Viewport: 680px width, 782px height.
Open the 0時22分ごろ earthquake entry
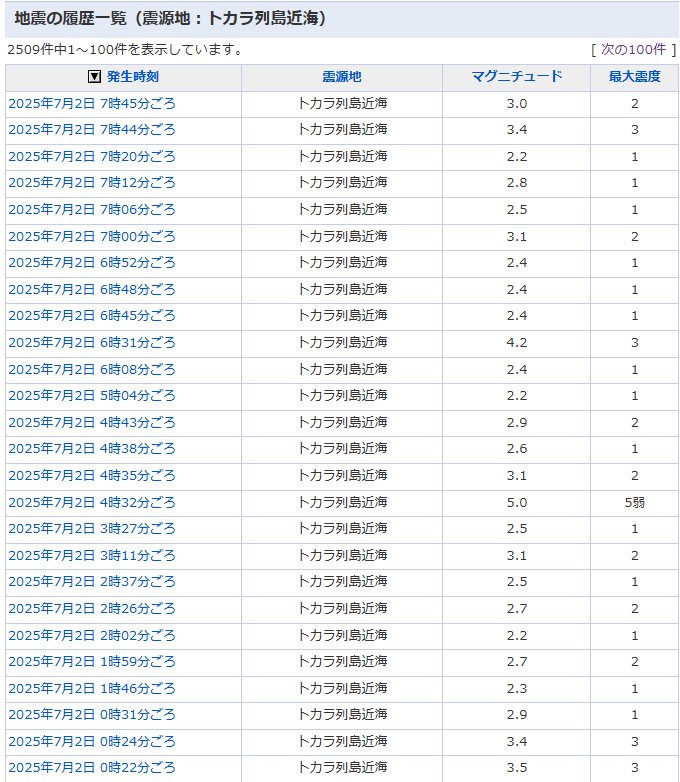click(92, 768)
